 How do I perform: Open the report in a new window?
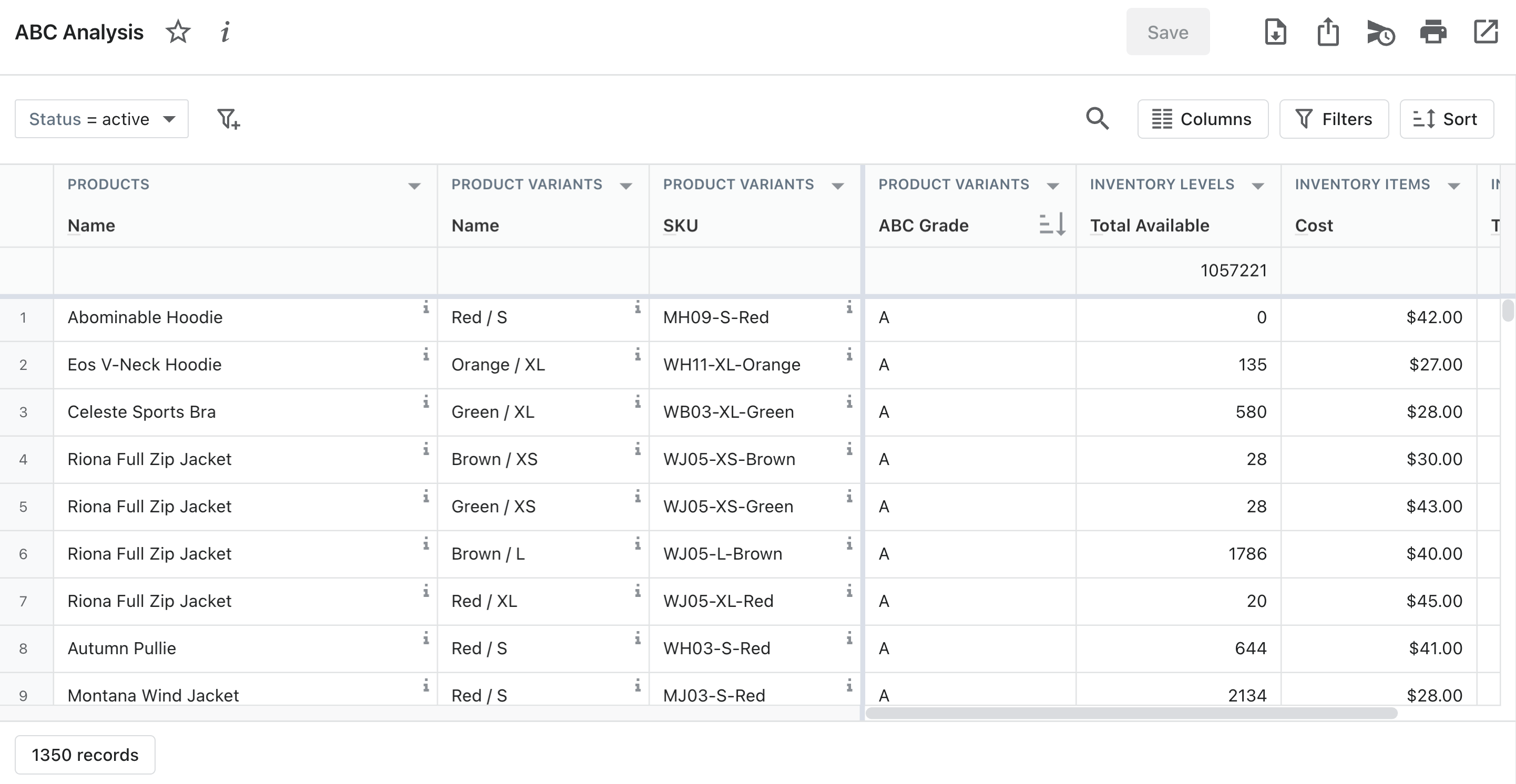pos(1486,32)
